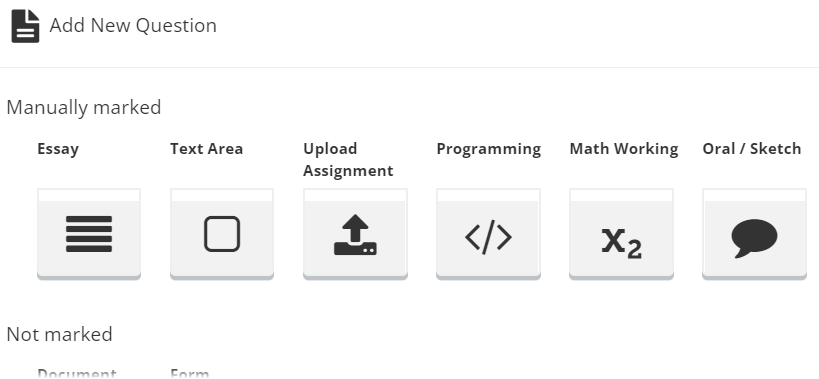819x379 pixels.
Task: Click the divider line below the header
Action: pyautogui.click(x=410, y=67)
